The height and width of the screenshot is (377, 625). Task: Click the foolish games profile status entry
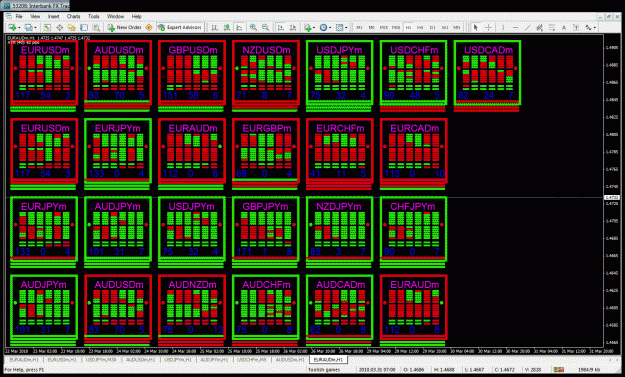pos(324,370)
